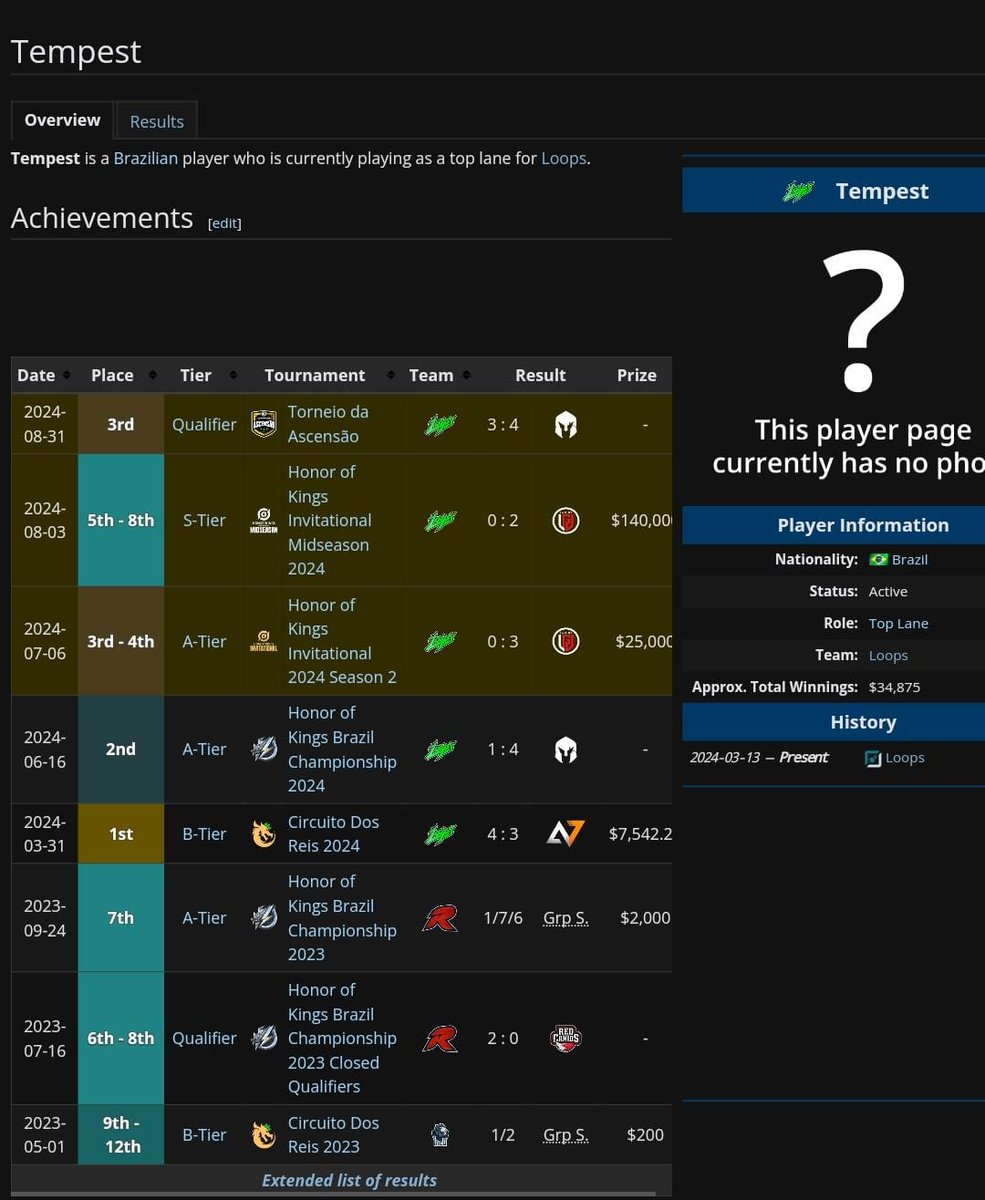Click the Loops logo in the infobox header
985x1200 pixels.
click(799, 191)
